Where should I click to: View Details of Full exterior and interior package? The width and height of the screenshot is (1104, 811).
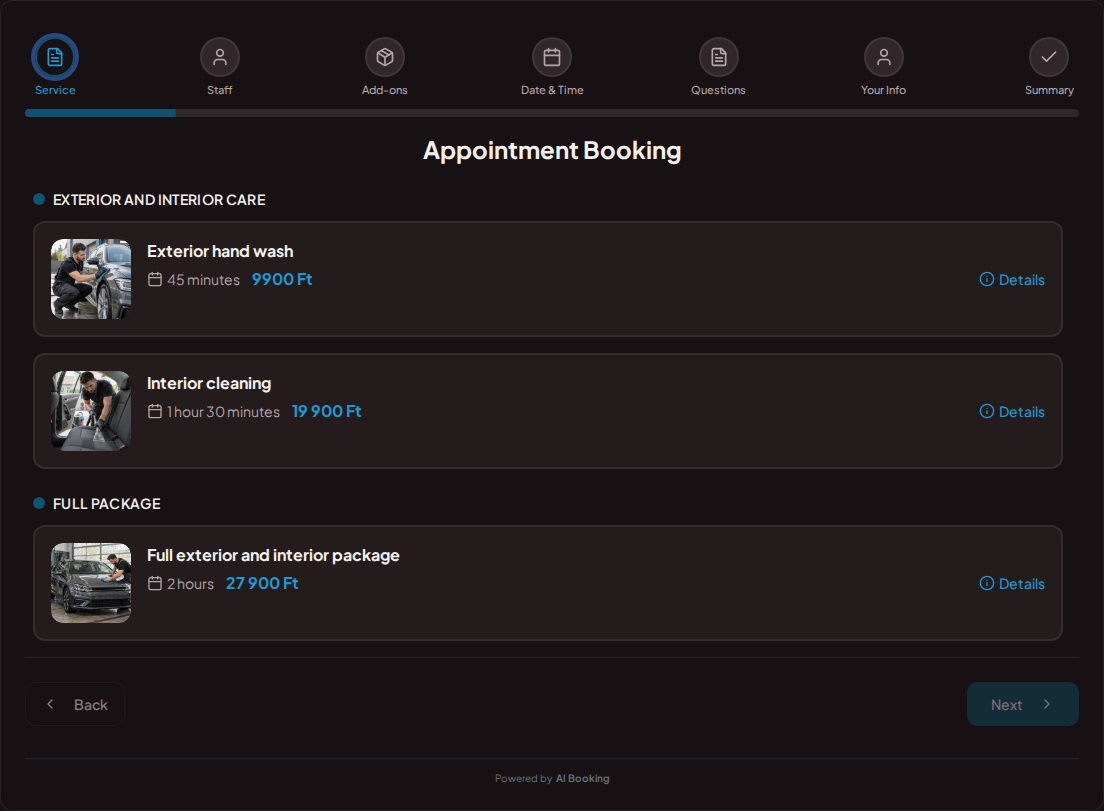[x=1012, y=584]
